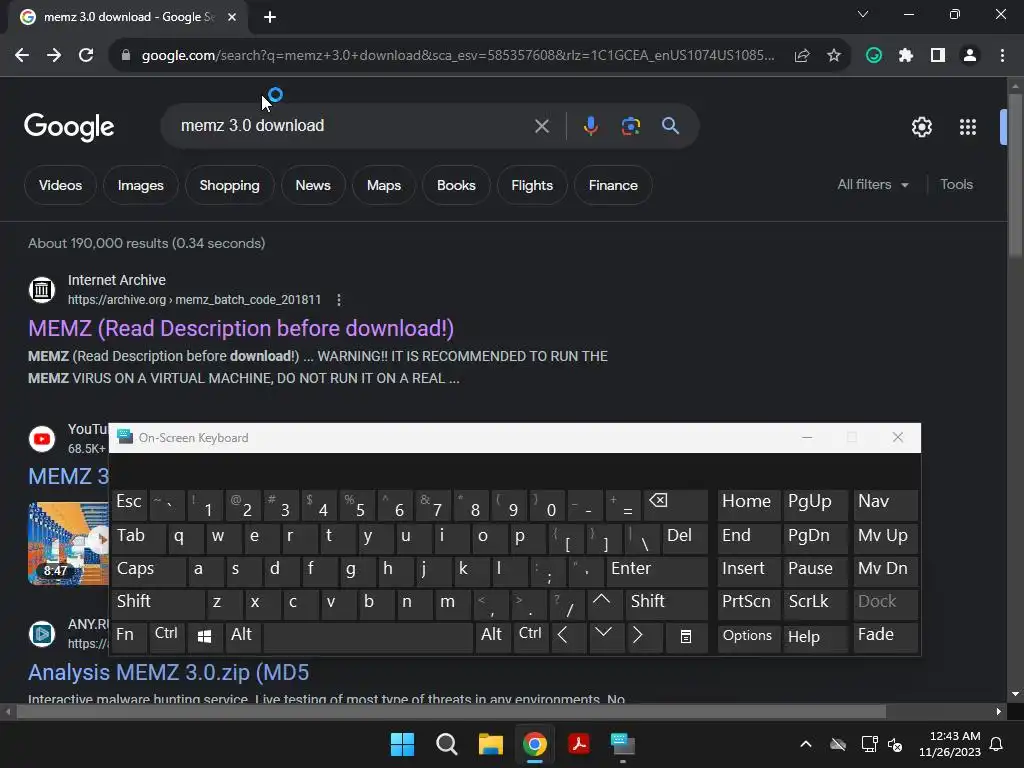The height and width of the screenshot is (768, 1024).
Task: Click the Google logo
Action: [x=69, y=127]
